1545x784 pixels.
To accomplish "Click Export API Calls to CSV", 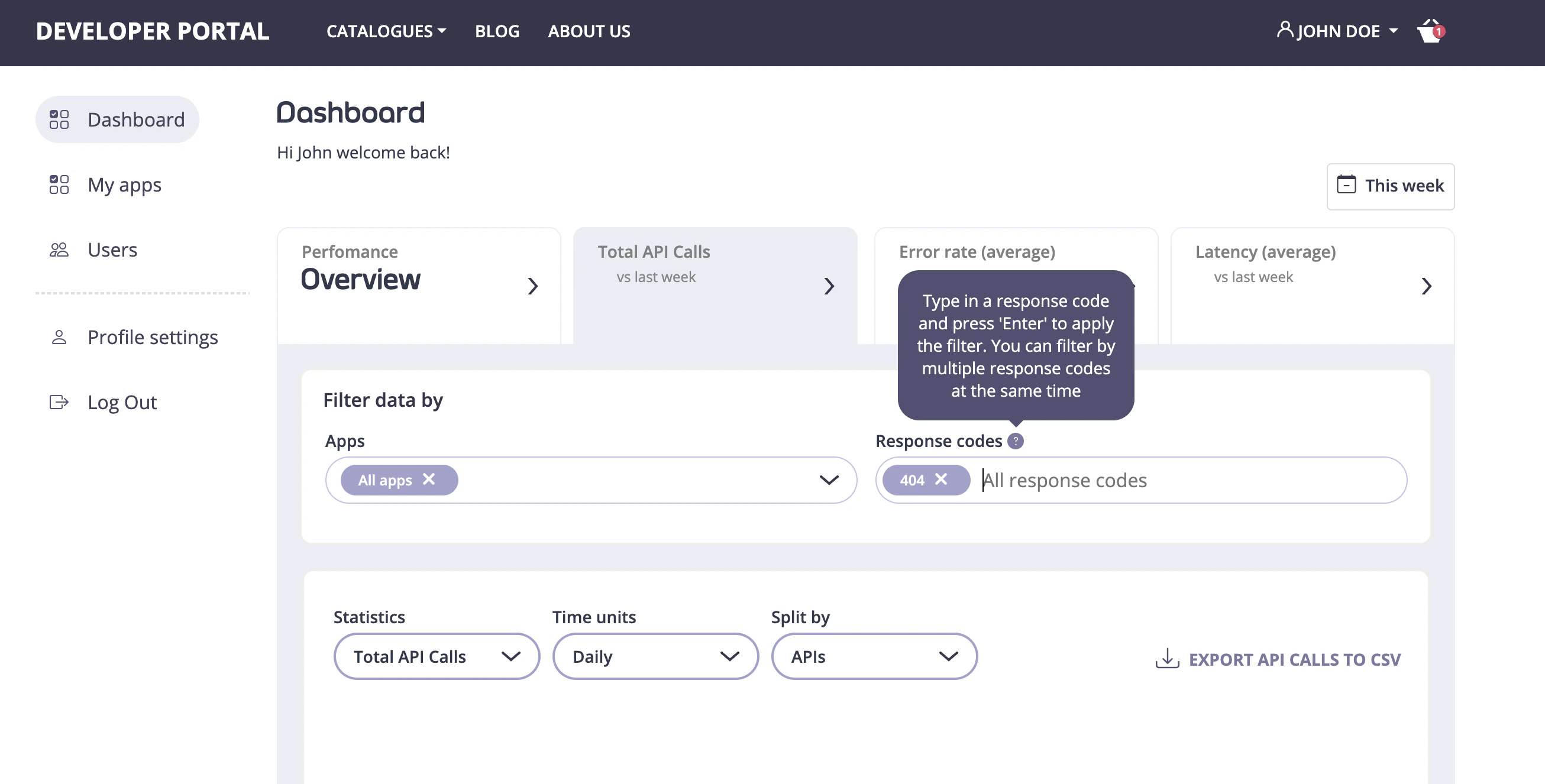I will pos(1295,659).
